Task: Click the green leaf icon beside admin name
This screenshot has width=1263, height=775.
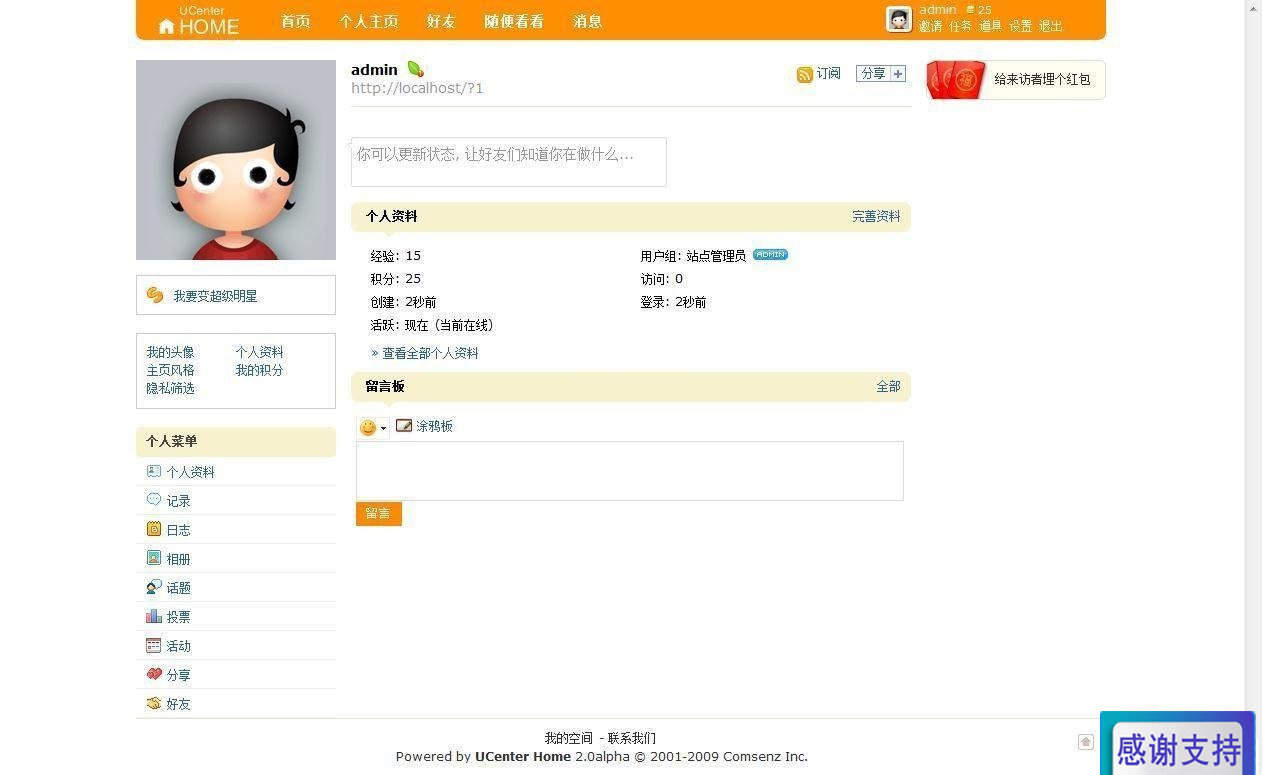Action: click(x=415, y=69)
